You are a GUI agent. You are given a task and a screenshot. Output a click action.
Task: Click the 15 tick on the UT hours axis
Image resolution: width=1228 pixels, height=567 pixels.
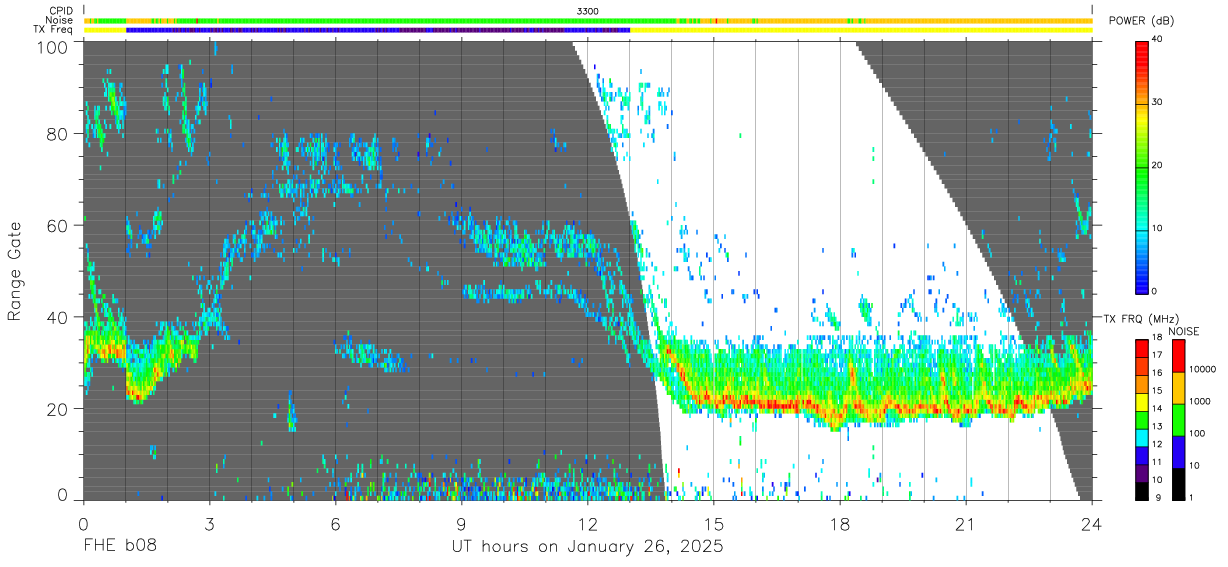point(714,523)
